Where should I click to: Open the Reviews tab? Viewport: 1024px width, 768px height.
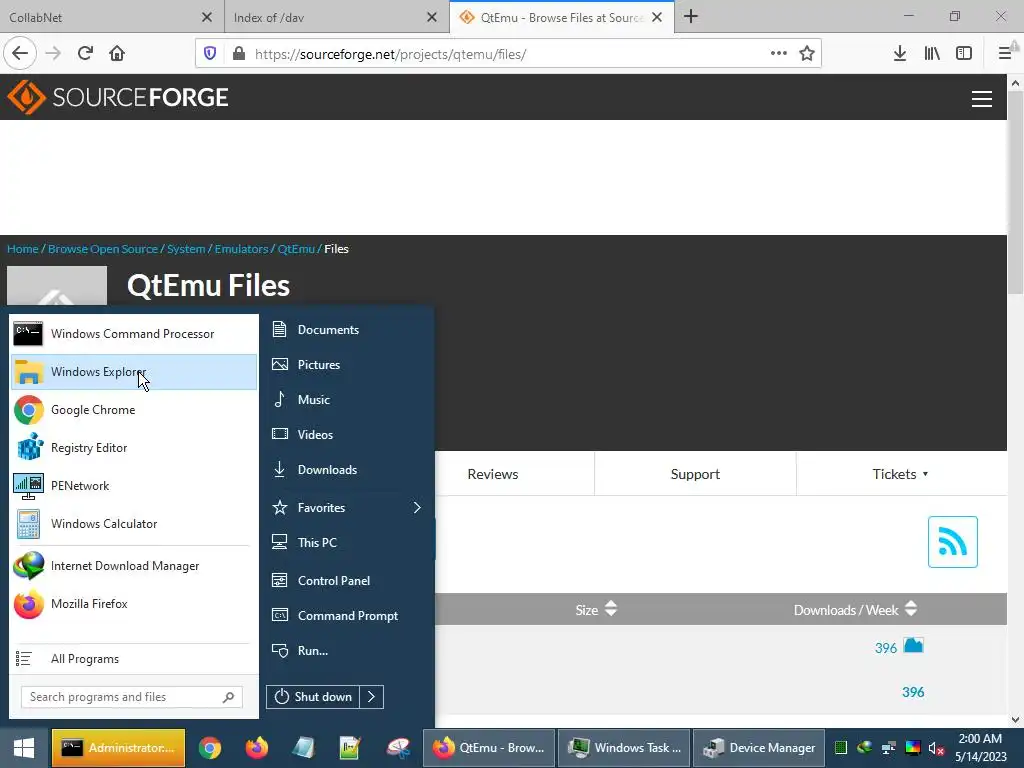(x=493, y=474)
